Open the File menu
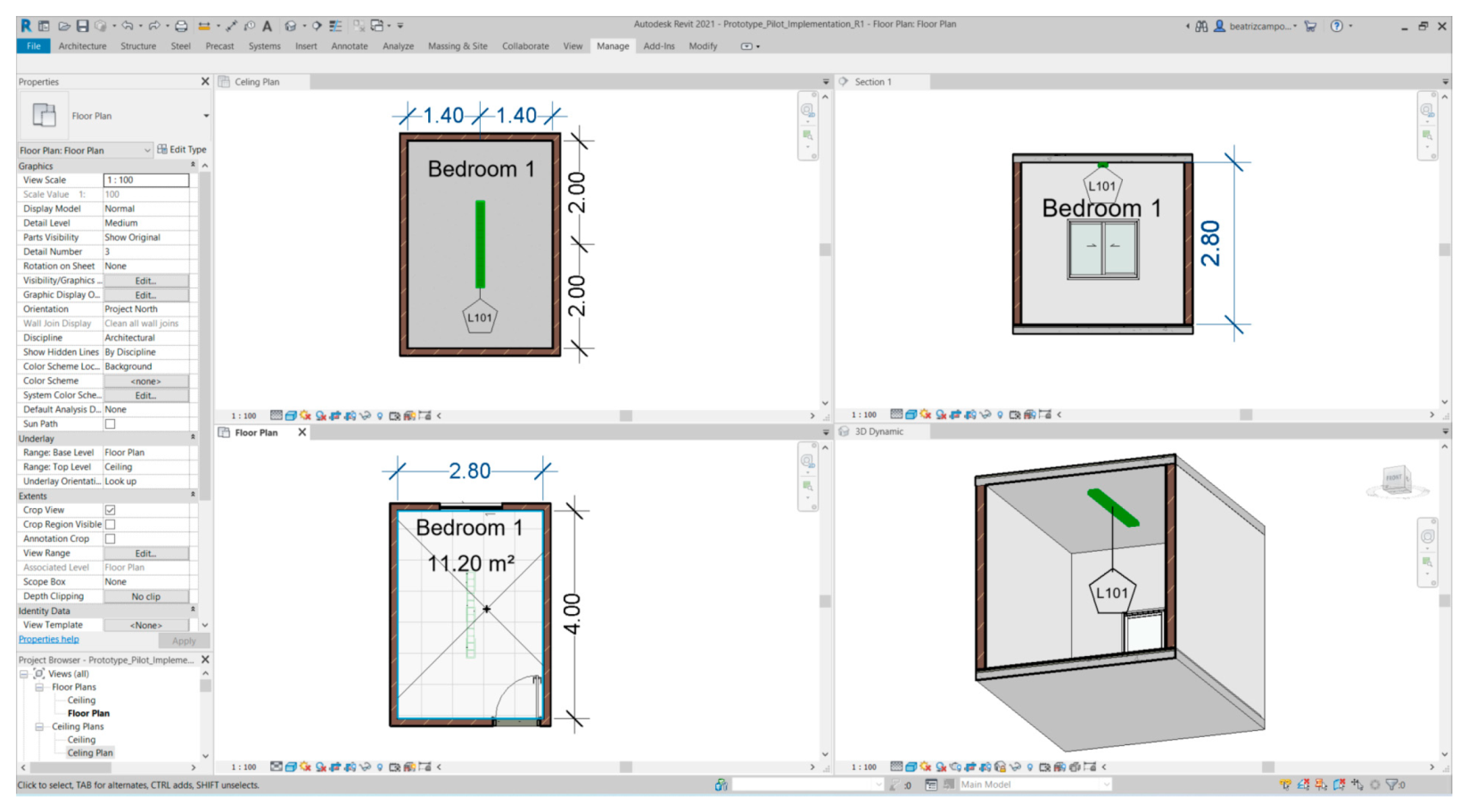Viewport: 1468px width, 812px height. coord(34,46)
